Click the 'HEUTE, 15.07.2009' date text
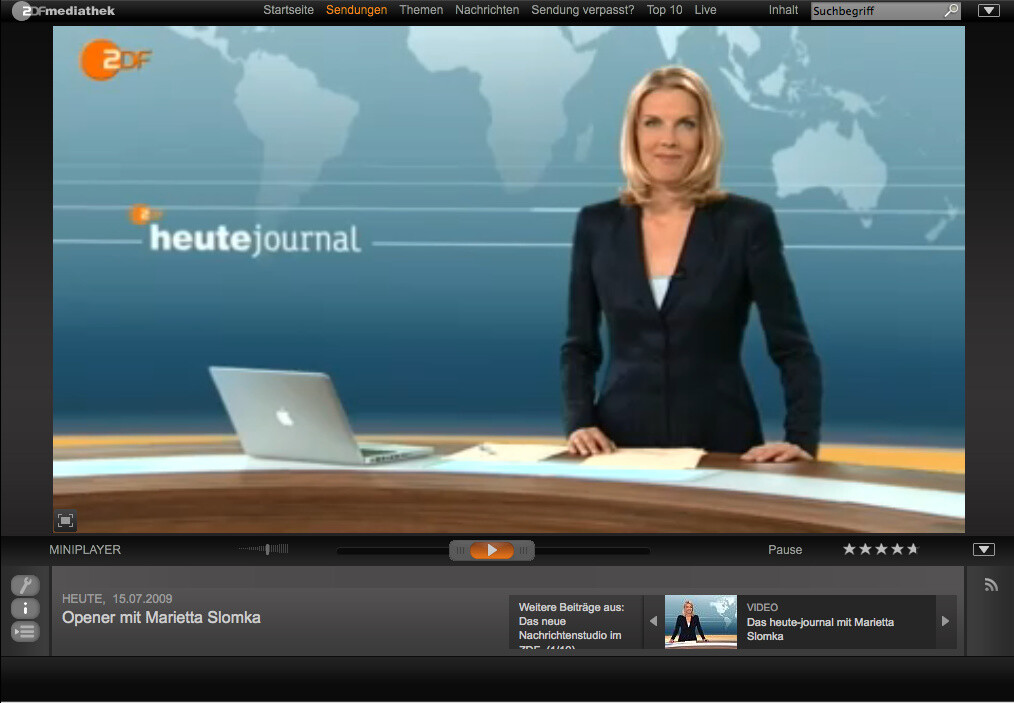 (x=117, y=599)
